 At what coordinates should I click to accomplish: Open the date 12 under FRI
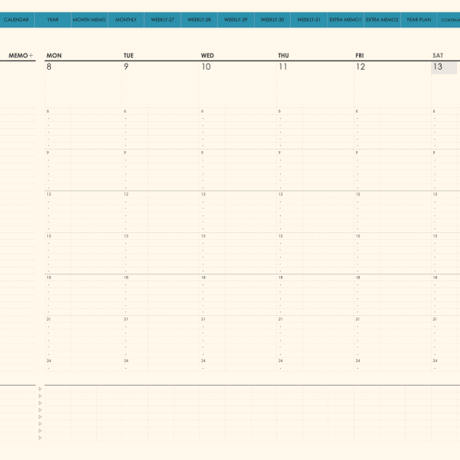[360, 67]
